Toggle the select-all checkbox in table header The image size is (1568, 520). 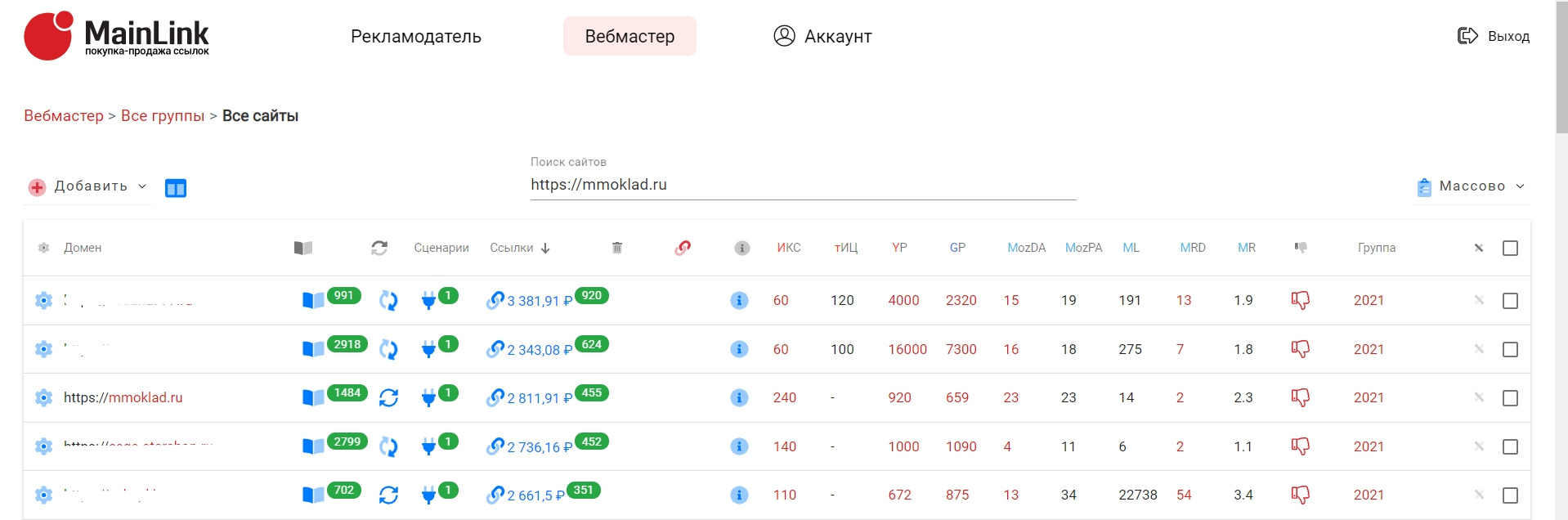click(1510, 248)
